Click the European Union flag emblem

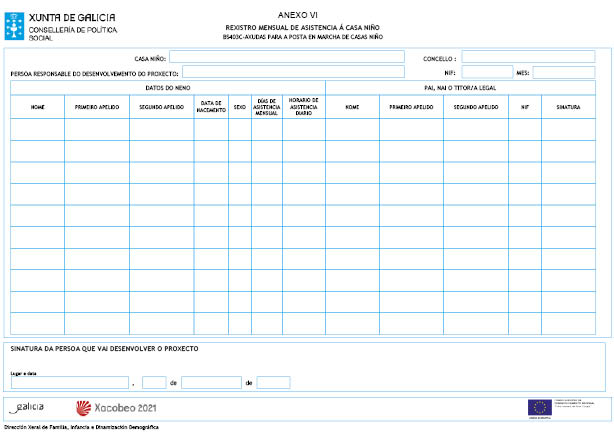point(540,406)
